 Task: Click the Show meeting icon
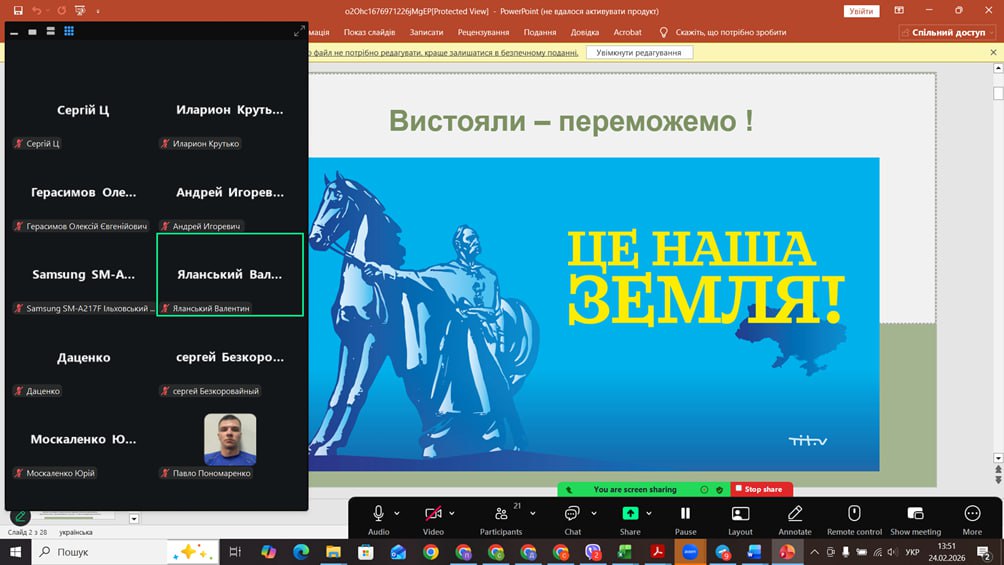pyautogui.click(x=915, y=514)
